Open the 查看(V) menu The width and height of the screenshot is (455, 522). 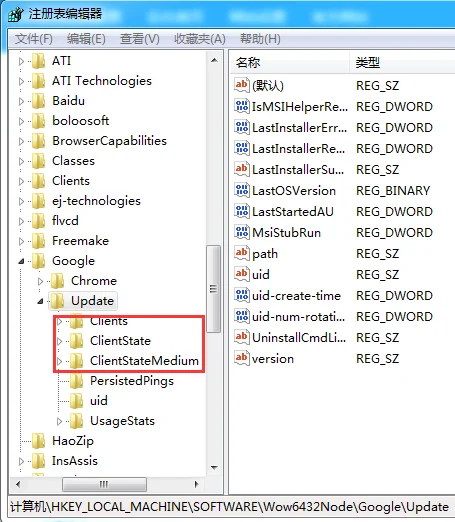tap(140, 39)
